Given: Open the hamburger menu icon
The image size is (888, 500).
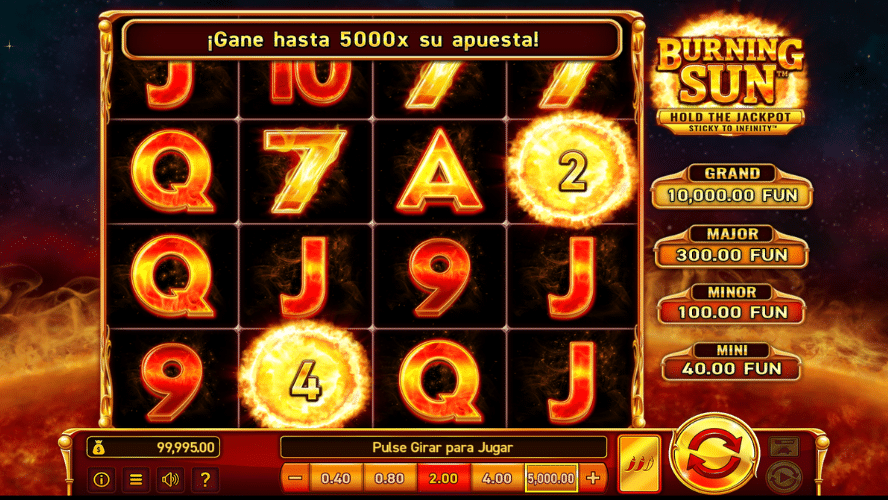Looking at the screenshot, I should coord(136,480).
